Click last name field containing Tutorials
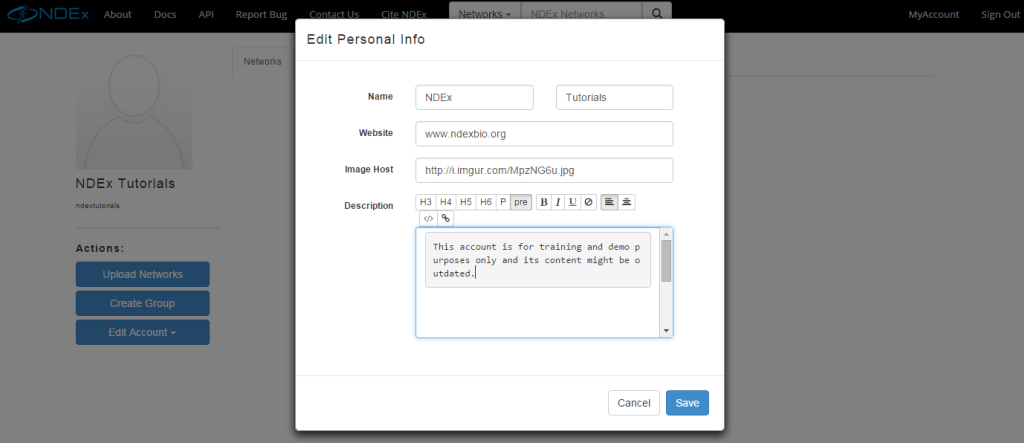The image size is (1024, 443). pos(615,97)
